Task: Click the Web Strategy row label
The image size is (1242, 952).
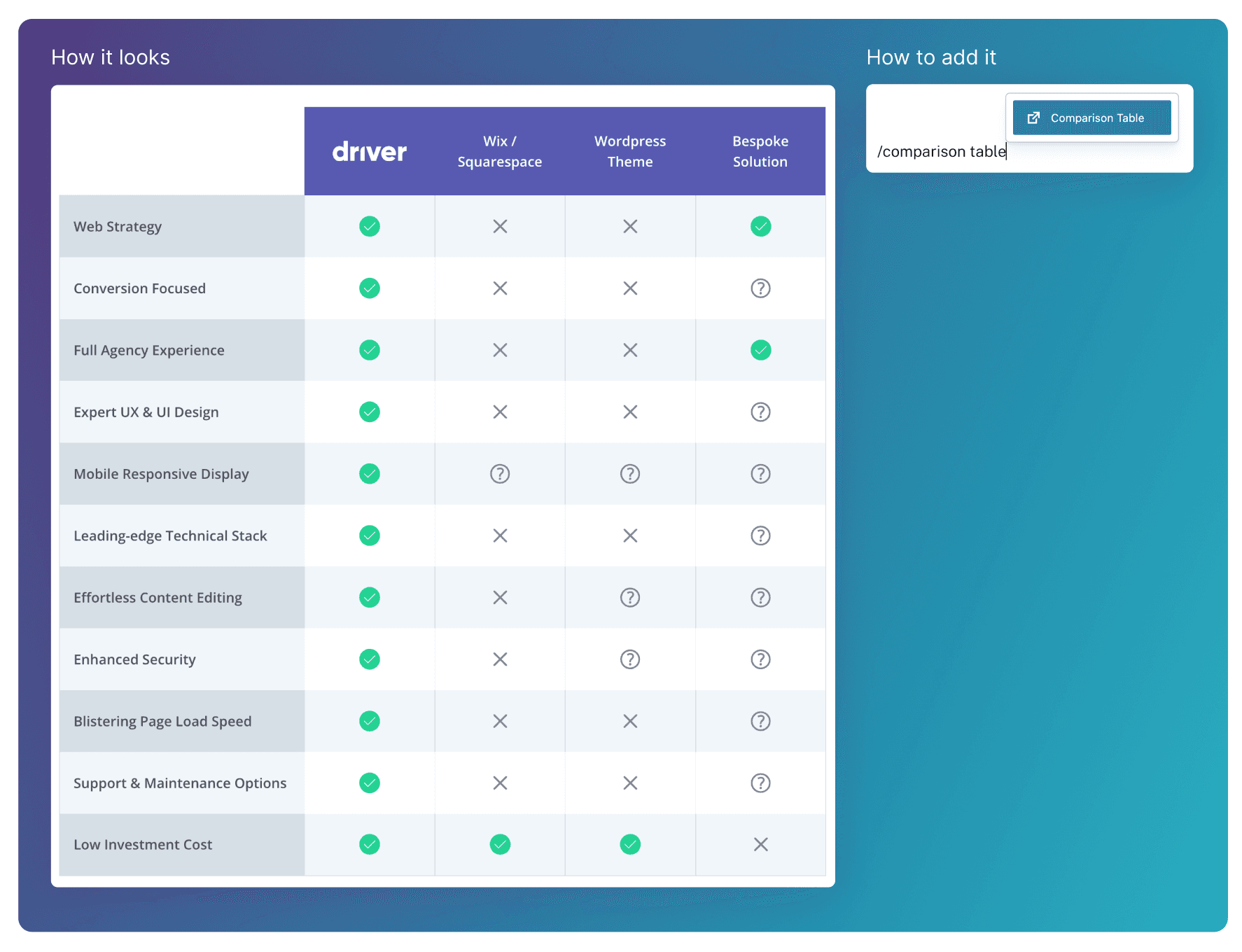Action: tap(118, 227)
